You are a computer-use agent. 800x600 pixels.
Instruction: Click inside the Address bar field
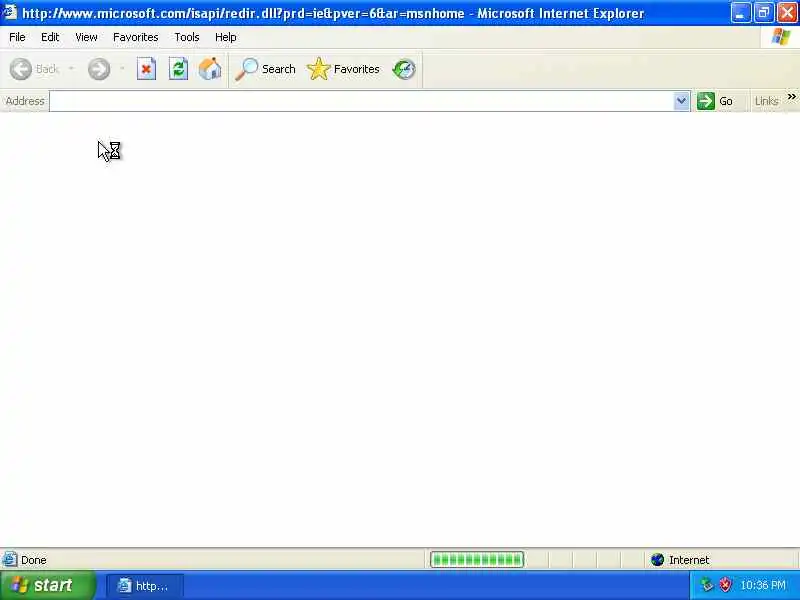coord(361,101)
